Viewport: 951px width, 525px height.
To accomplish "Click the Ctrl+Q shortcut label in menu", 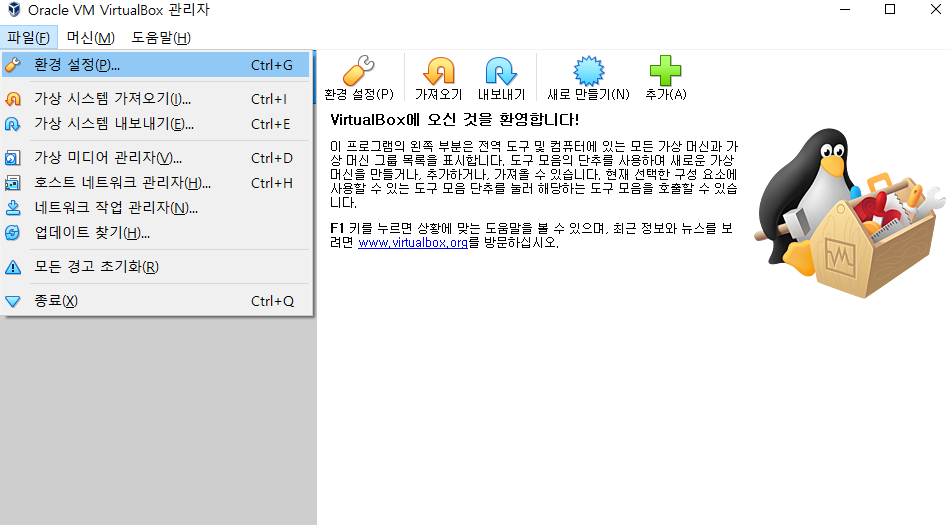I will tap(272, 301).
